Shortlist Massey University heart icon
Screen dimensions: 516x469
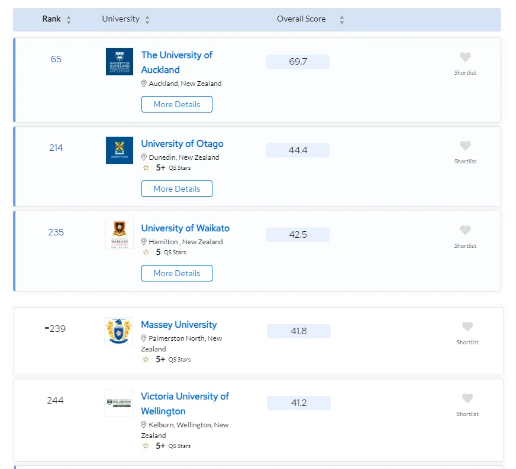tap(467, 326)
